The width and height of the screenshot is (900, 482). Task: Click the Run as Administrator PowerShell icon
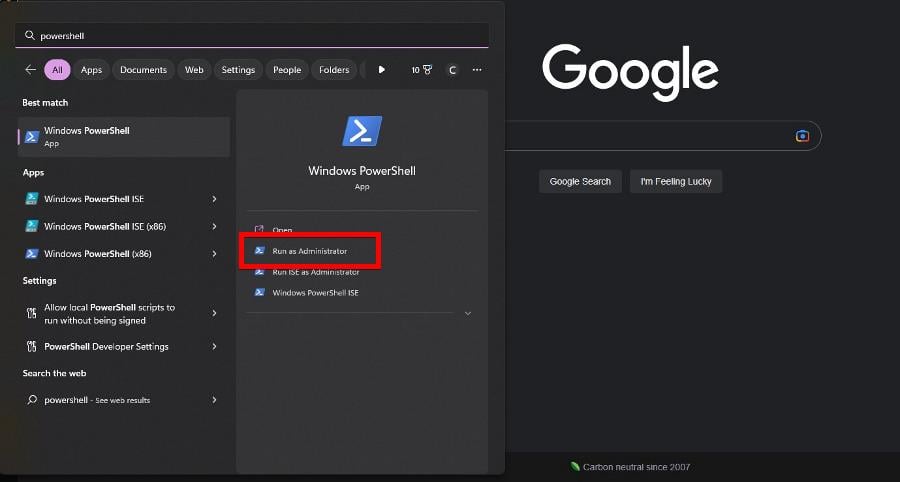point(260,251)
